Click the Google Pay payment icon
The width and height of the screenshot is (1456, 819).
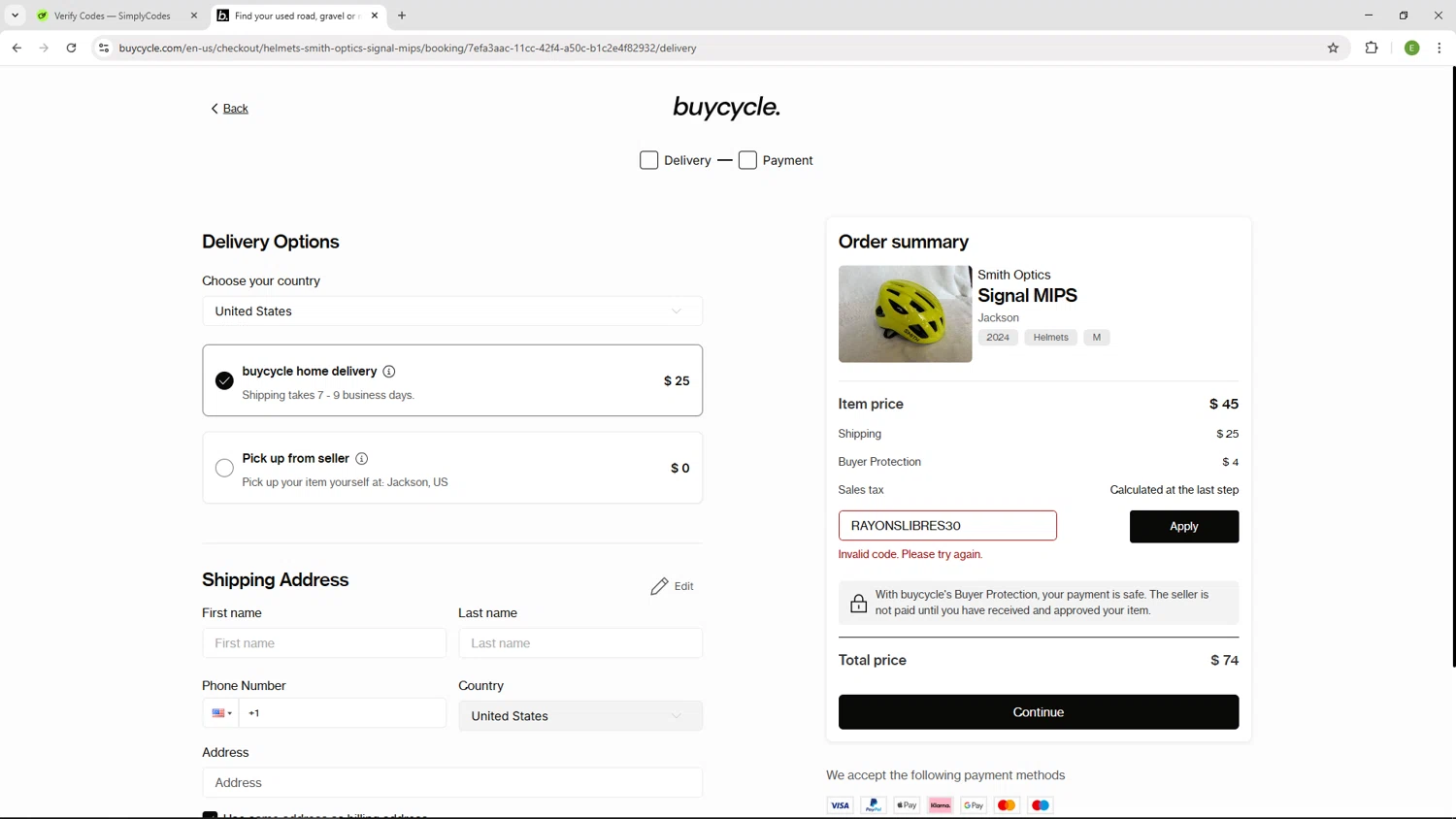(974, 805)
